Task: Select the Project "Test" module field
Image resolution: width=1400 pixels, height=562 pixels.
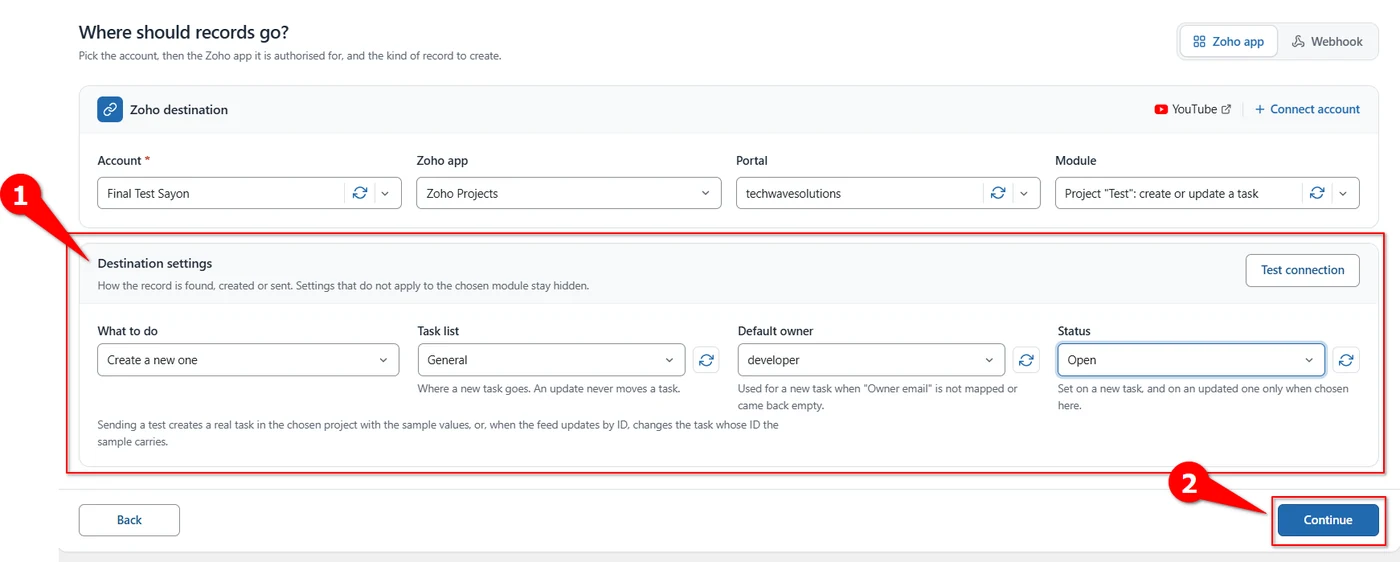Action: coord(1207,193)
